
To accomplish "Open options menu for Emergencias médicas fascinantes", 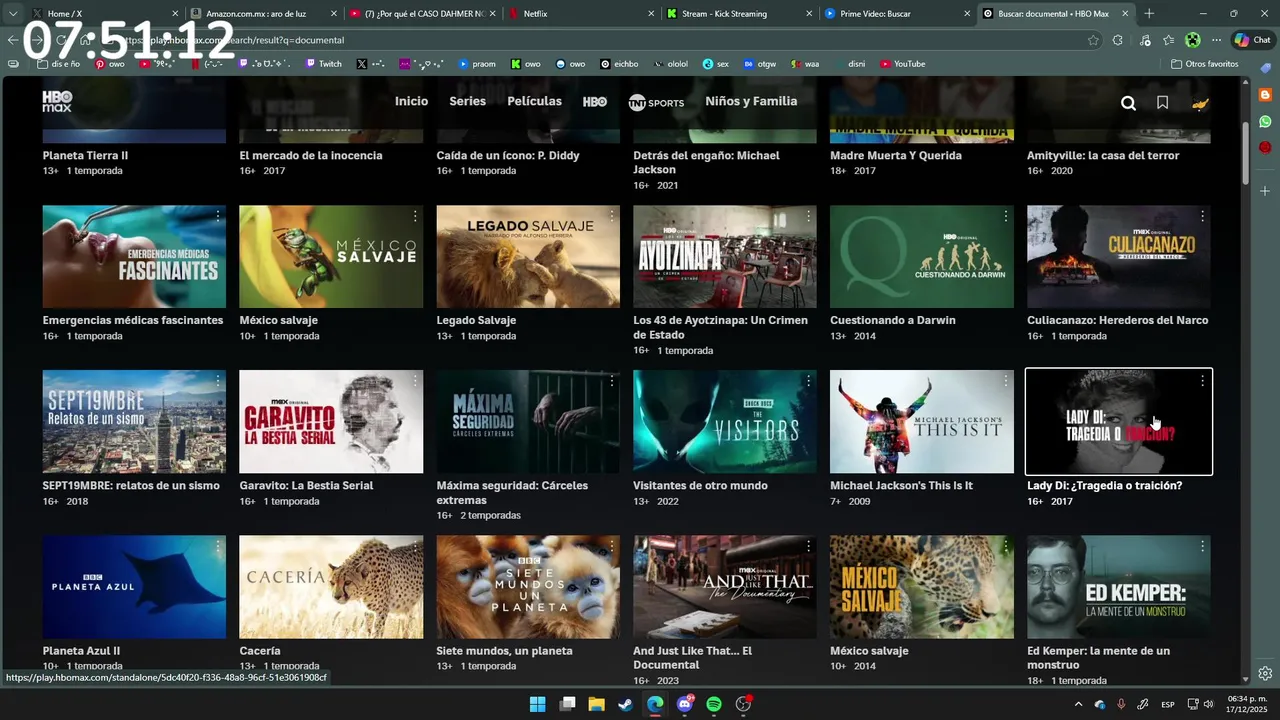I will point(218,216).
